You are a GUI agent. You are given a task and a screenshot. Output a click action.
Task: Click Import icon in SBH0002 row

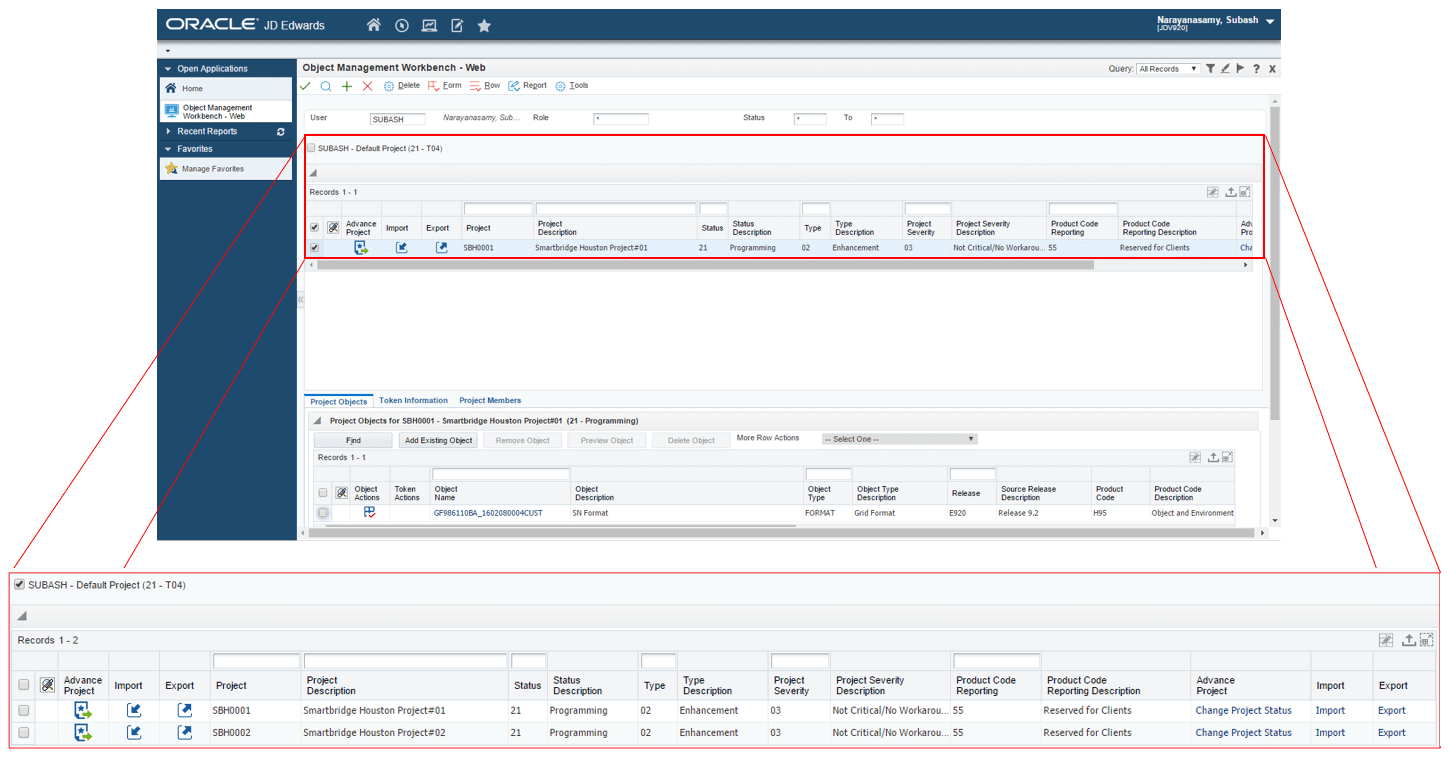134,733
